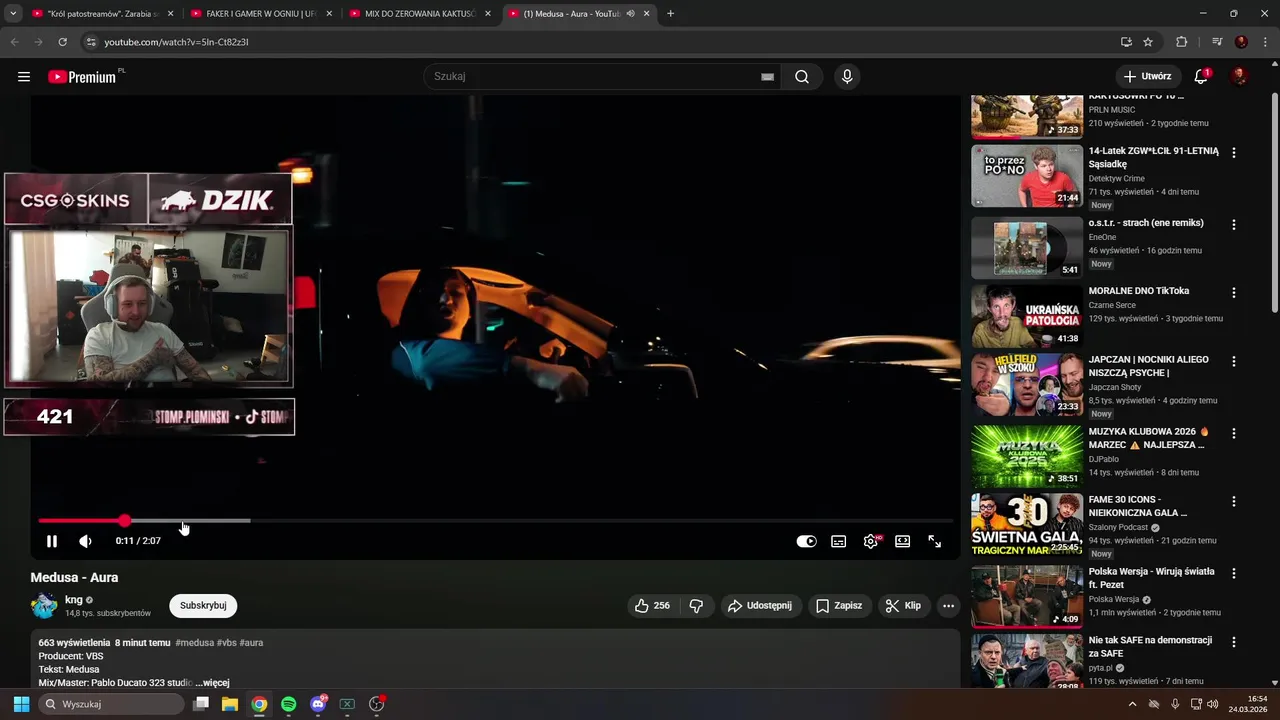Screen dimensions: 1280x720
Task: Open the notifications bell
Action: (1201, 77)
